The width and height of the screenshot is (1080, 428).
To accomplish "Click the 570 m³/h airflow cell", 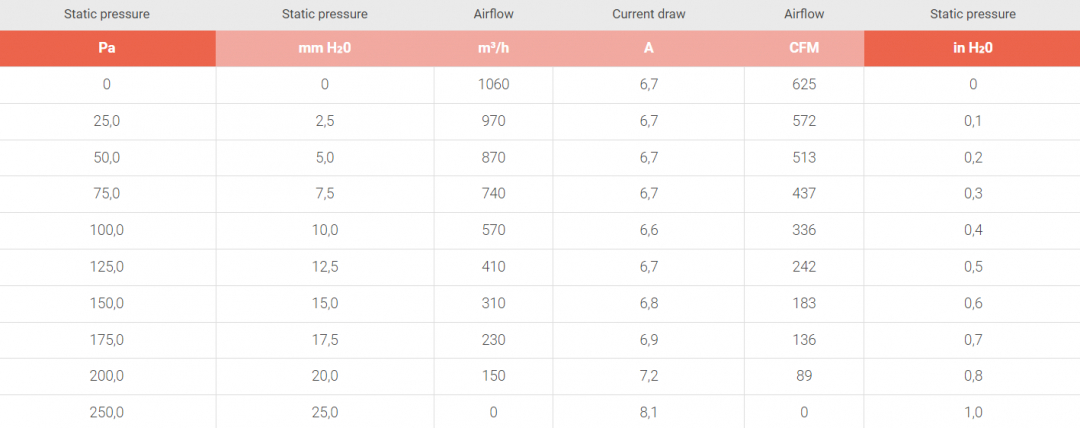I will [493, 230].
